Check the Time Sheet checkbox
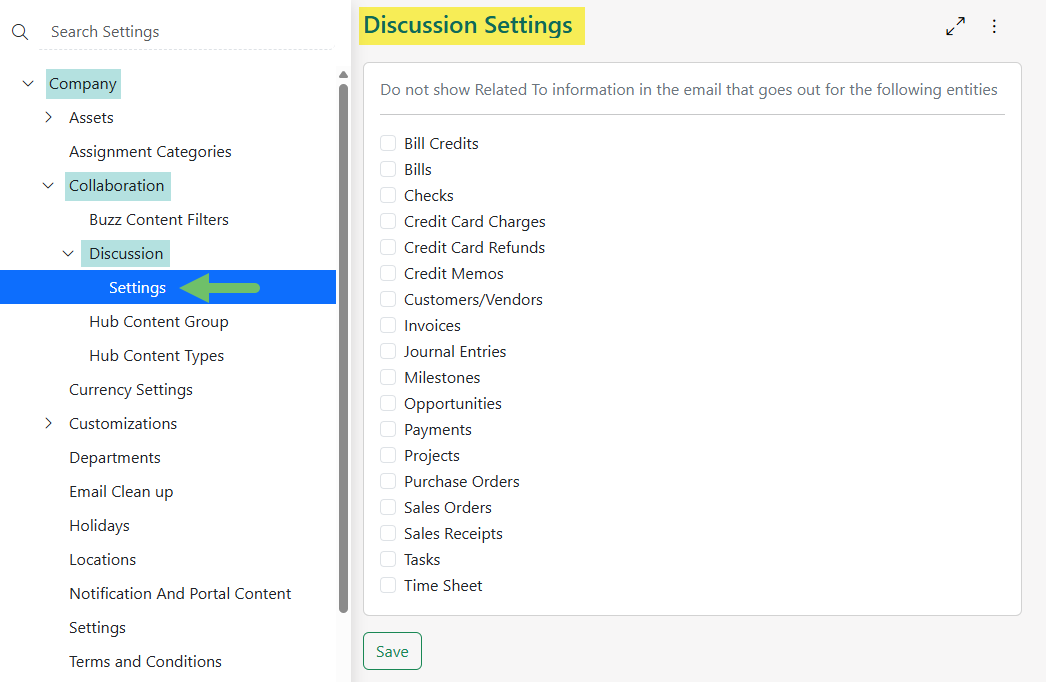The height and width of the screenshot is (682, 1046). point(387,585)
